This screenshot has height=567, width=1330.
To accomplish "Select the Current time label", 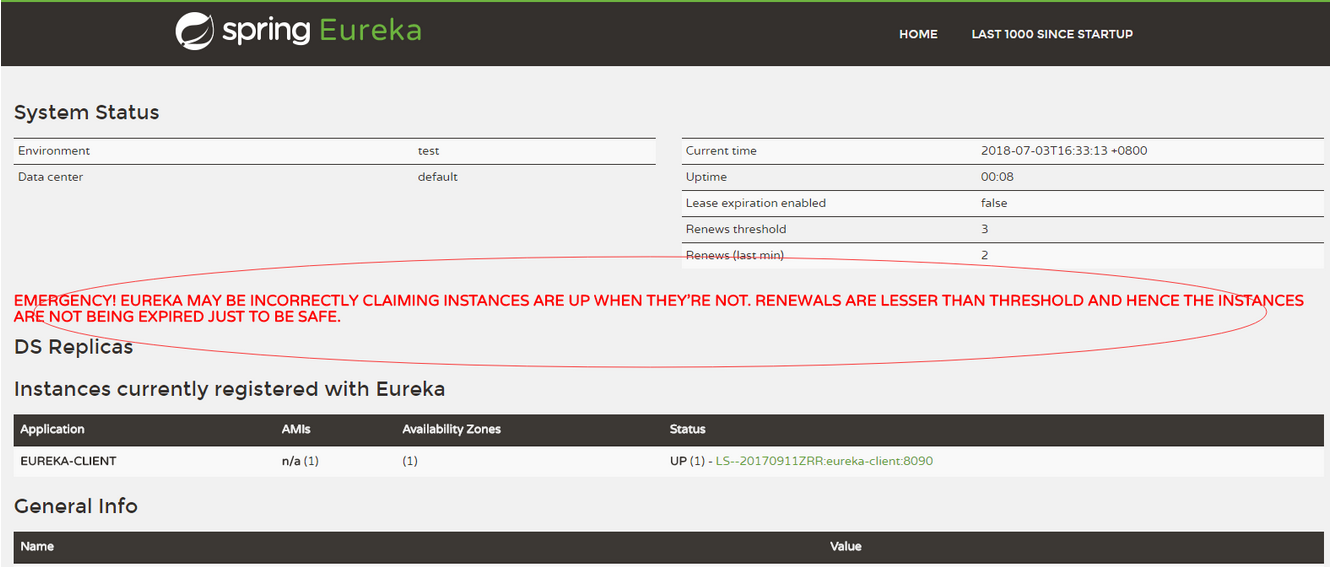I will (x=721, y=151).
